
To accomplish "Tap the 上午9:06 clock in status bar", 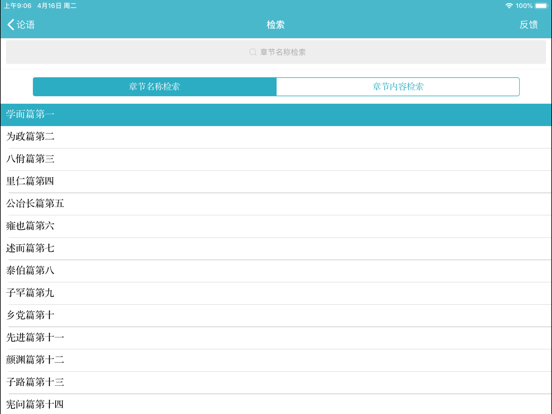I will 18,6.
